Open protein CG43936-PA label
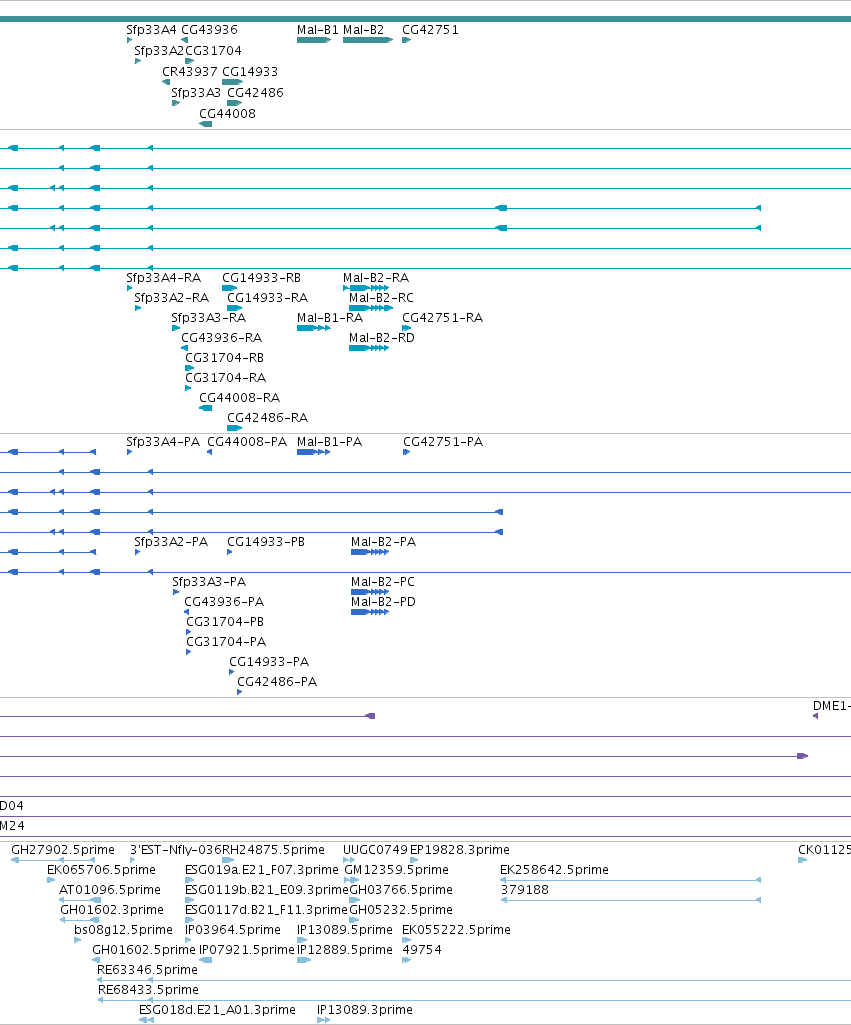 224,602
